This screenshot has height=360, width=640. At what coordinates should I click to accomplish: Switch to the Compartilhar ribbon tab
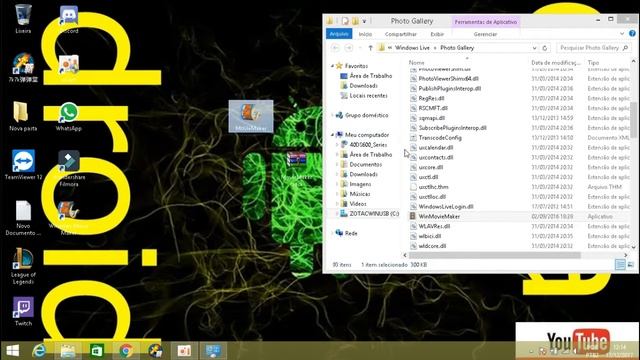(x=400, y=34)
